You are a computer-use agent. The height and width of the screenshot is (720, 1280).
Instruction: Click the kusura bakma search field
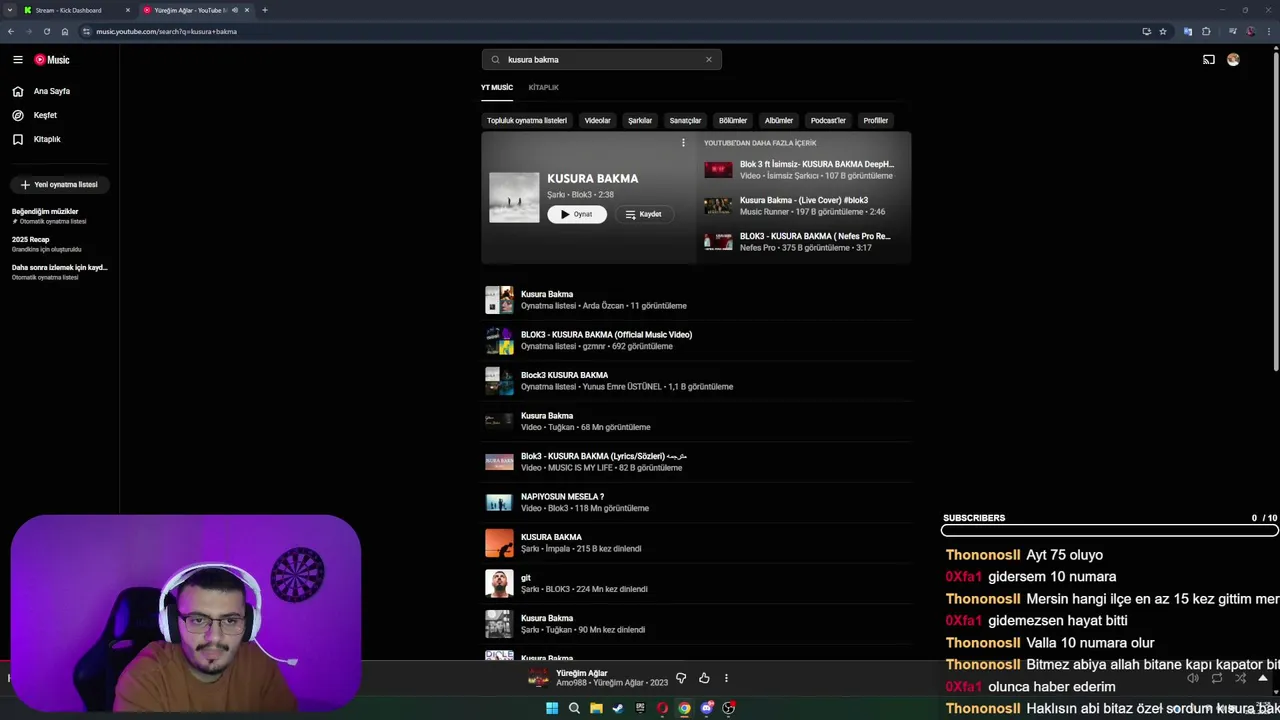[601, 59]
